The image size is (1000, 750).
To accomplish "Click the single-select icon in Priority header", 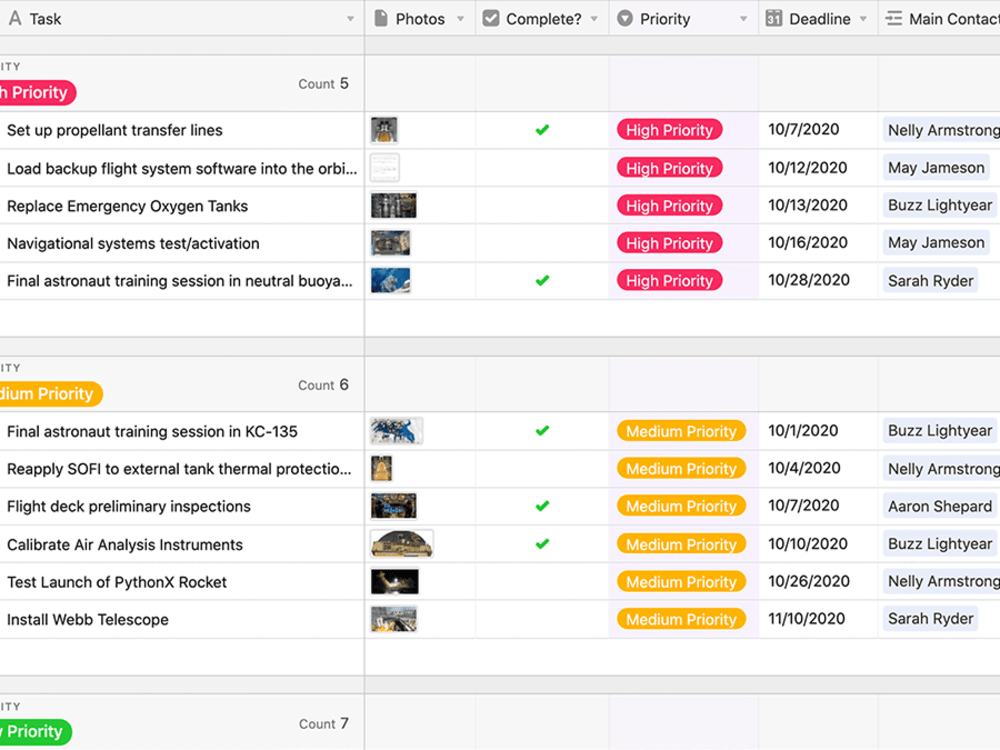I will [625, 18].
